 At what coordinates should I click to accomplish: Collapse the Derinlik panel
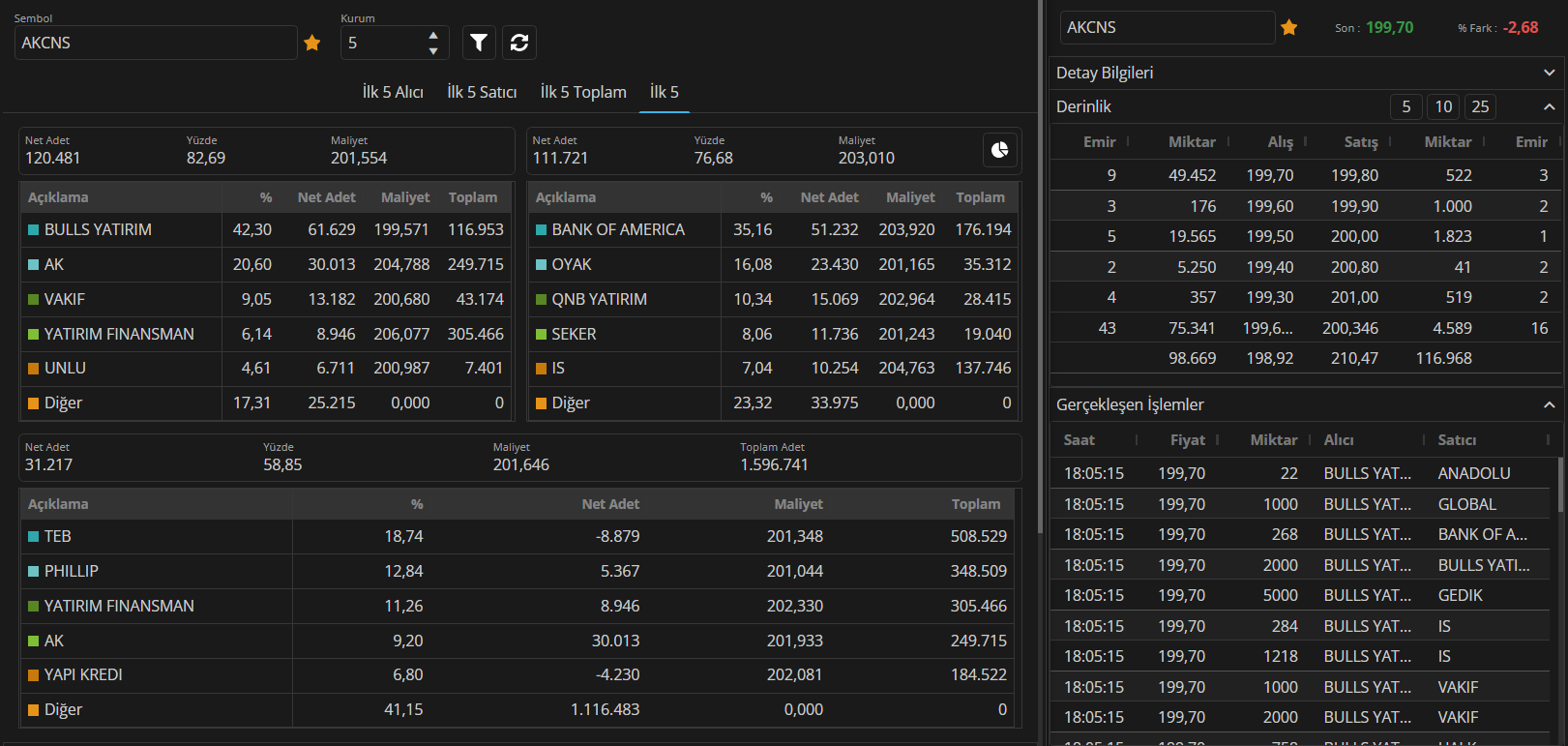click(1549, 106)
